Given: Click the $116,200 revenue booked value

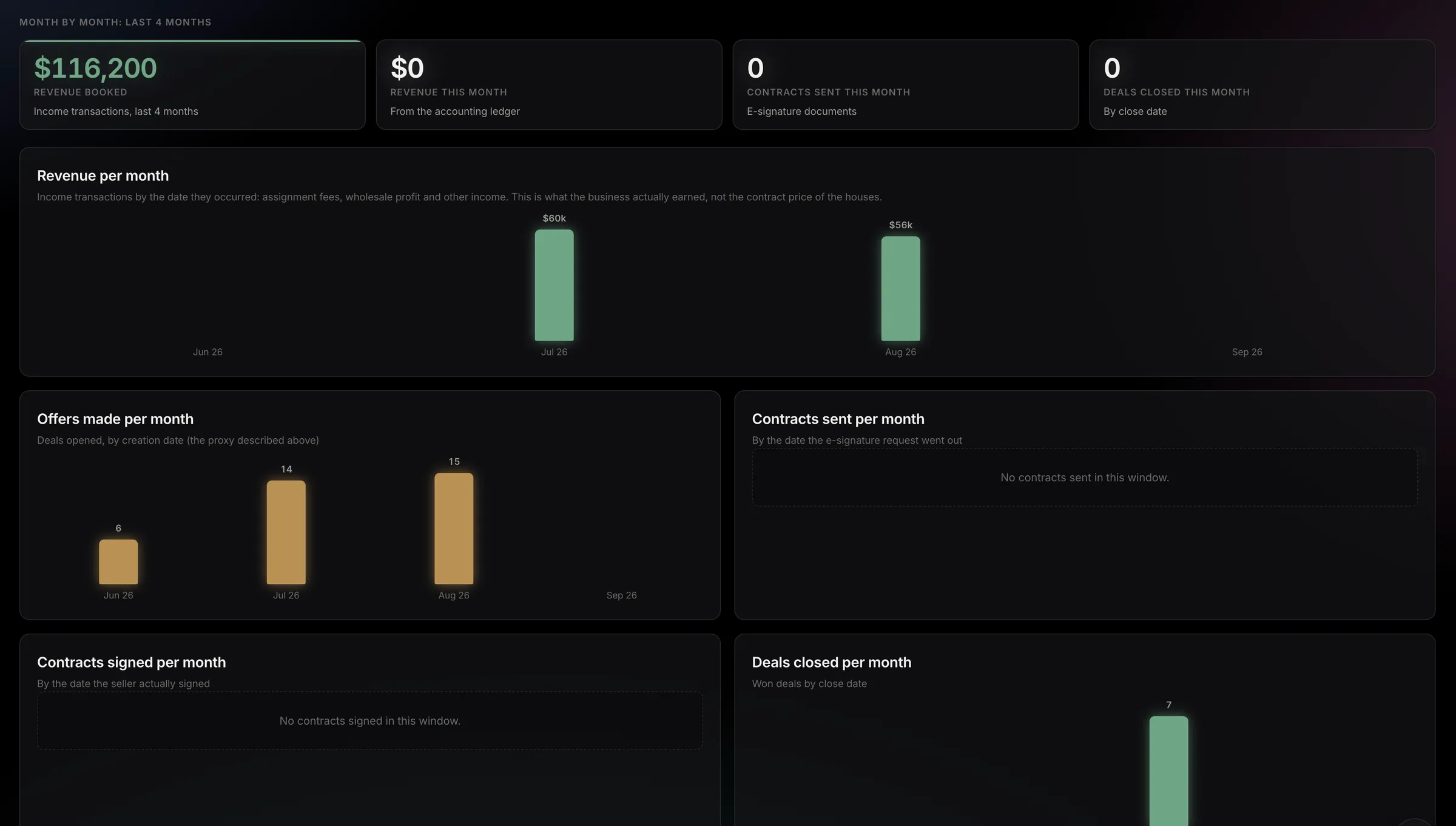Looking at the screenshot, I should (95, 68).
